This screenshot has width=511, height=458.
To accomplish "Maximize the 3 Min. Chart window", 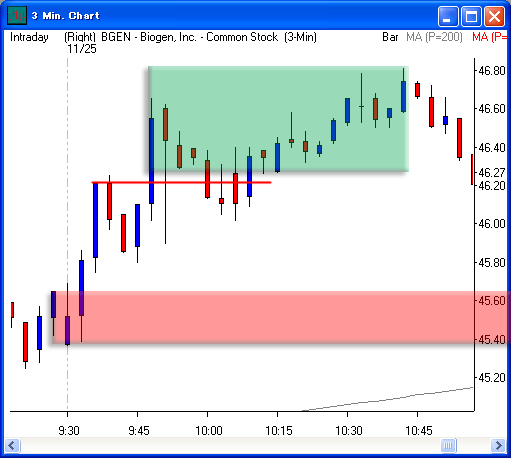I will [471, 16].
